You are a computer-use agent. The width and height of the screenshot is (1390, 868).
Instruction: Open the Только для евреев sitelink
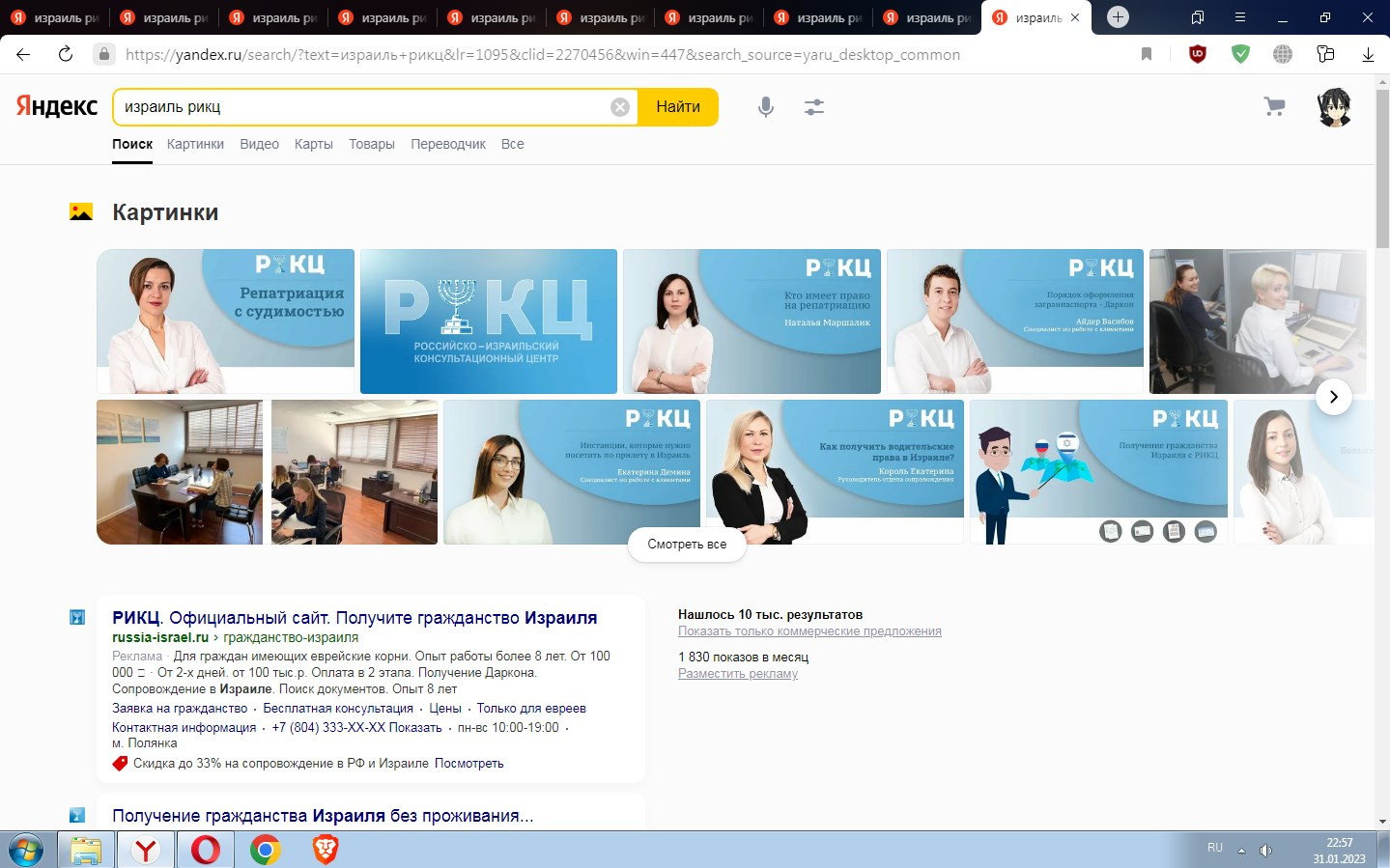click(531, 708)
